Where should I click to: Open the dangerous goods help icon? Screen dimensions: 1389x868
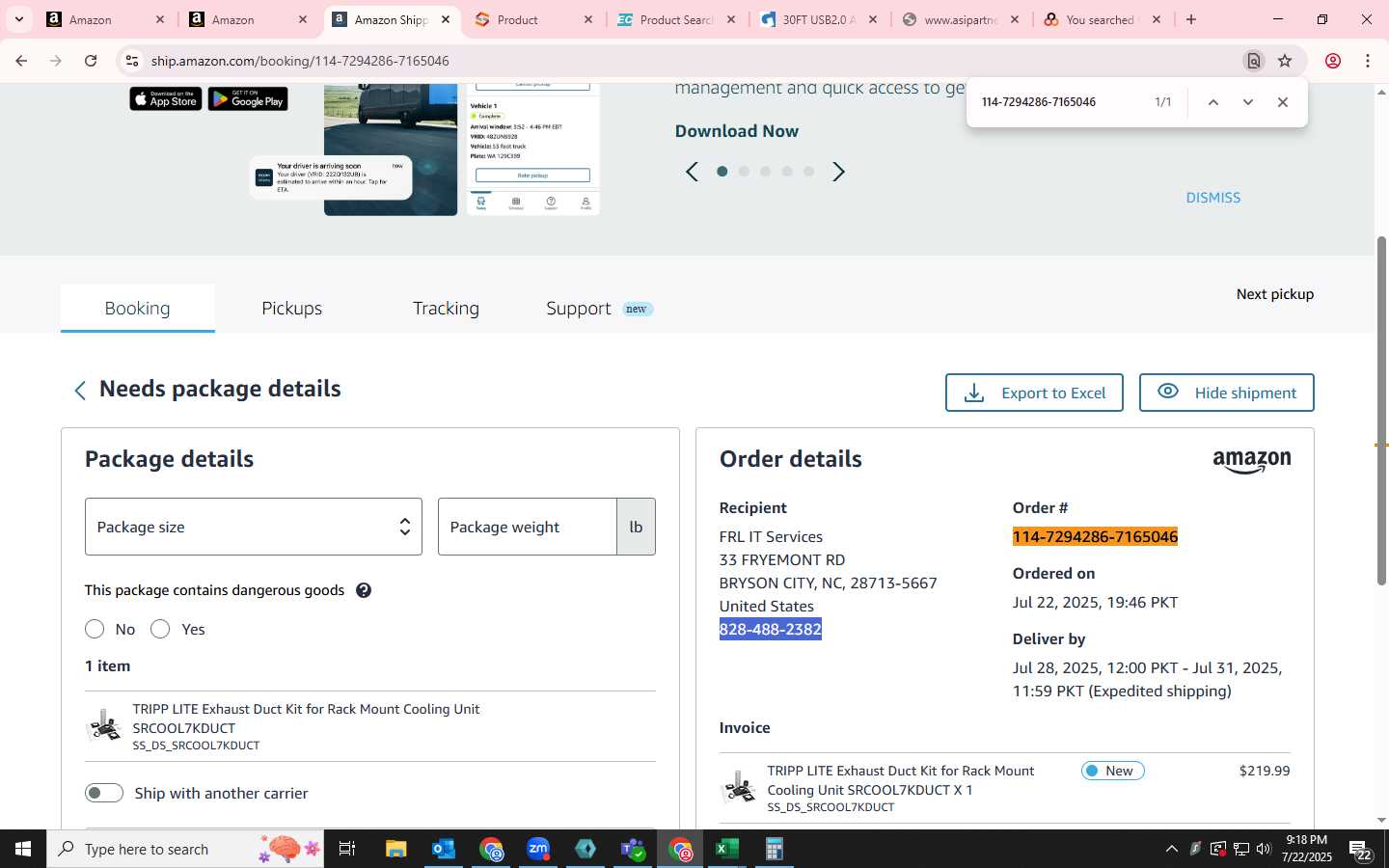(364, 590)
